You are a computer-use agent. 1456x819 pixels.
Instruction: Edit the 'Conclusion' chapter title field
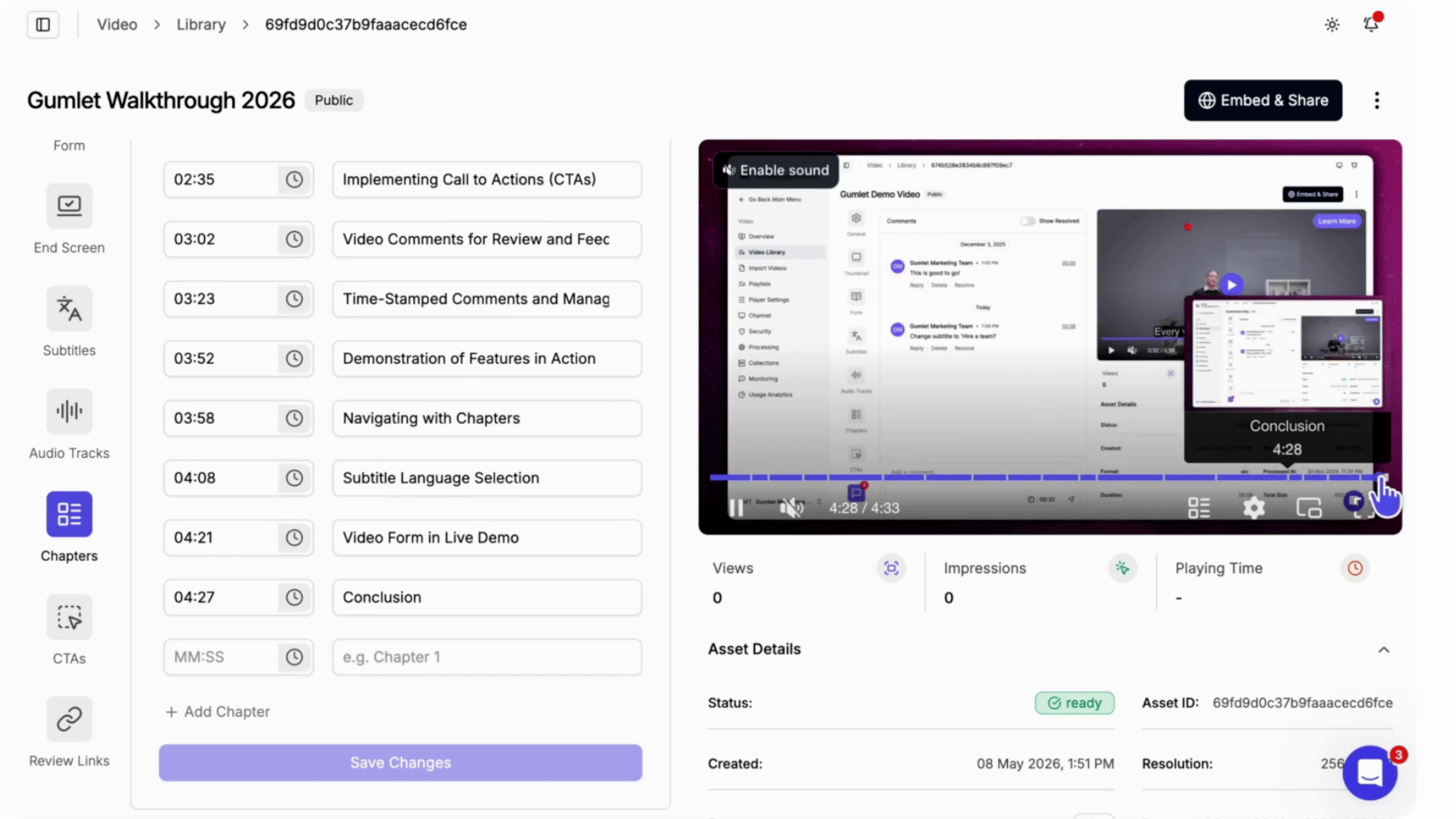487,598
